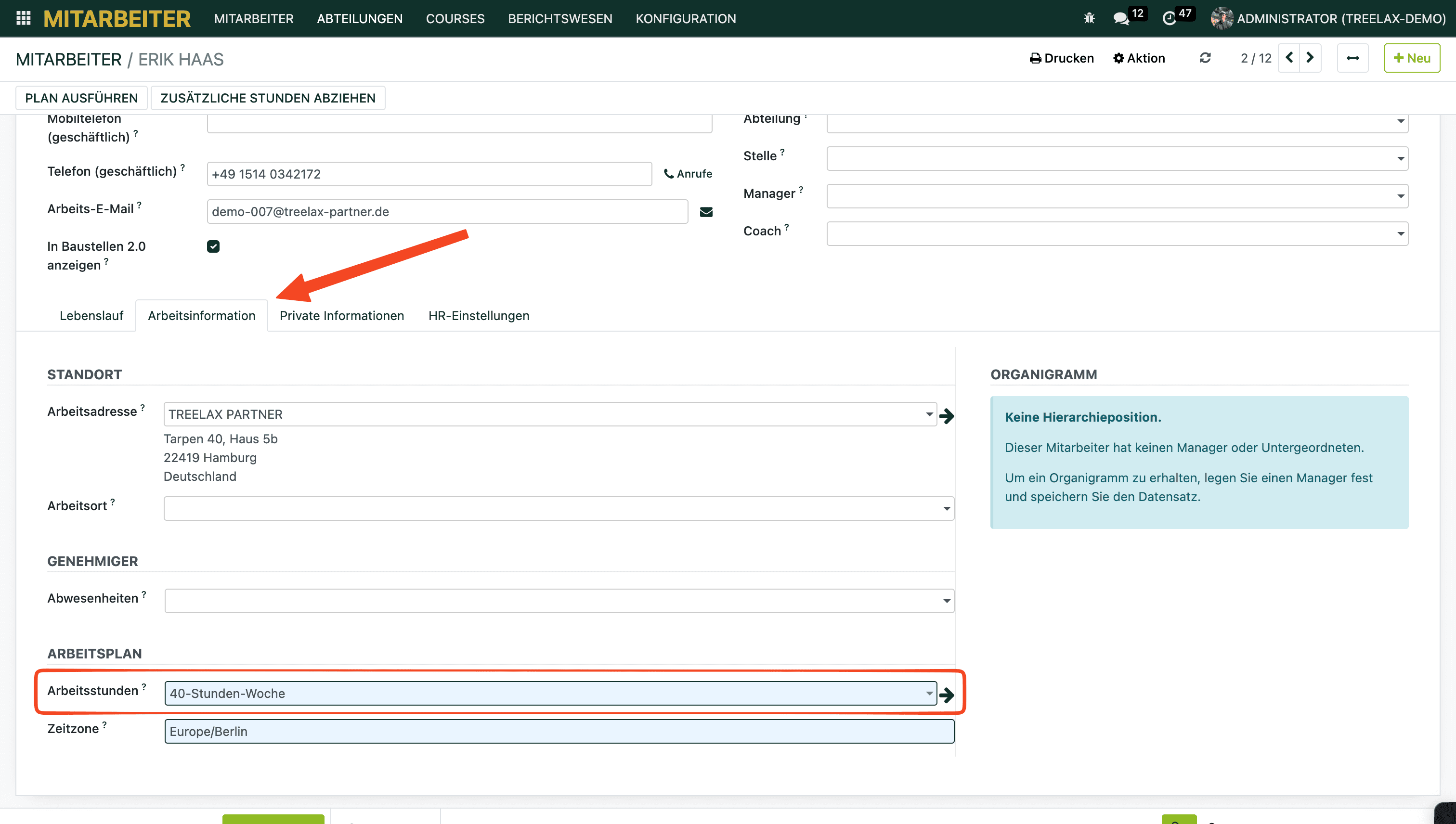
Task: Click the debug bug icon
Action: (x=1089, y=18)
